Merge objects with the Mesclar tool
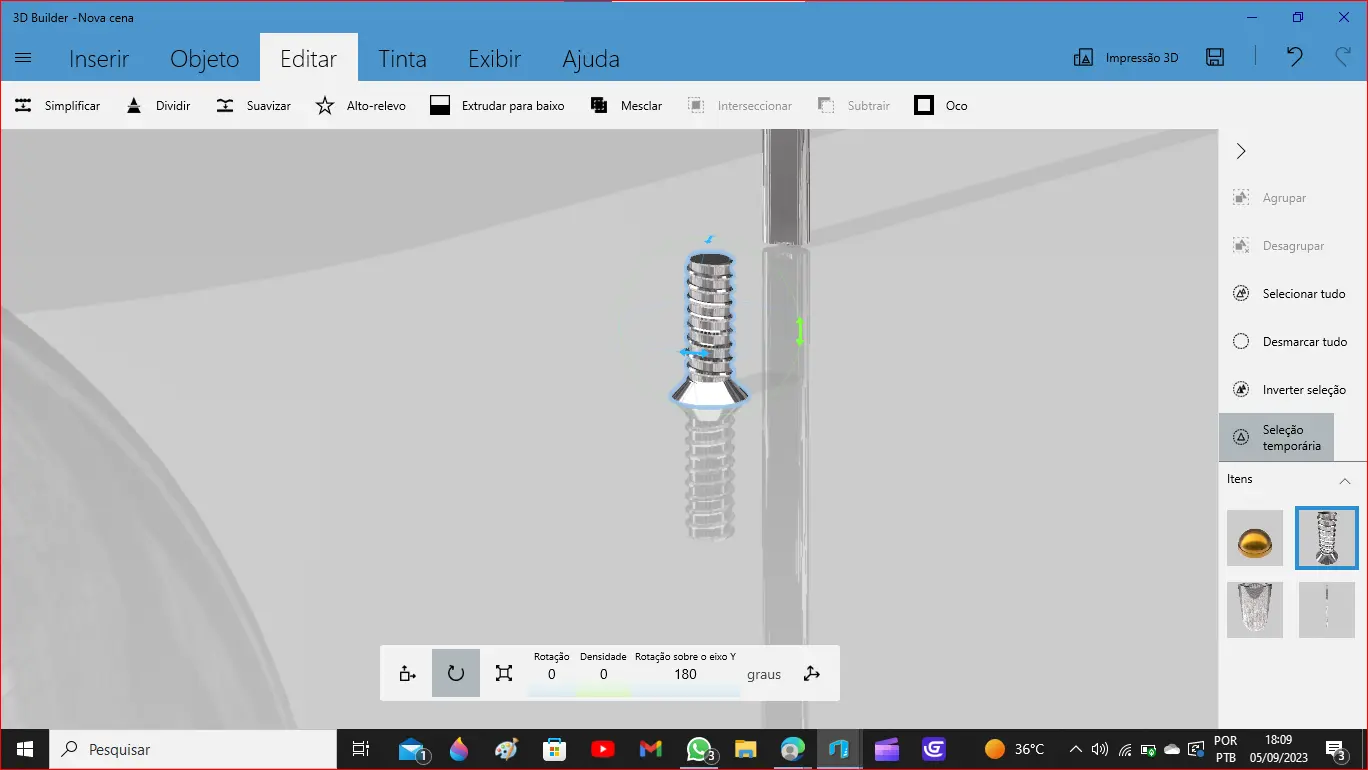This screenshot has width=1368, height=770. click(x=625, y=105)
